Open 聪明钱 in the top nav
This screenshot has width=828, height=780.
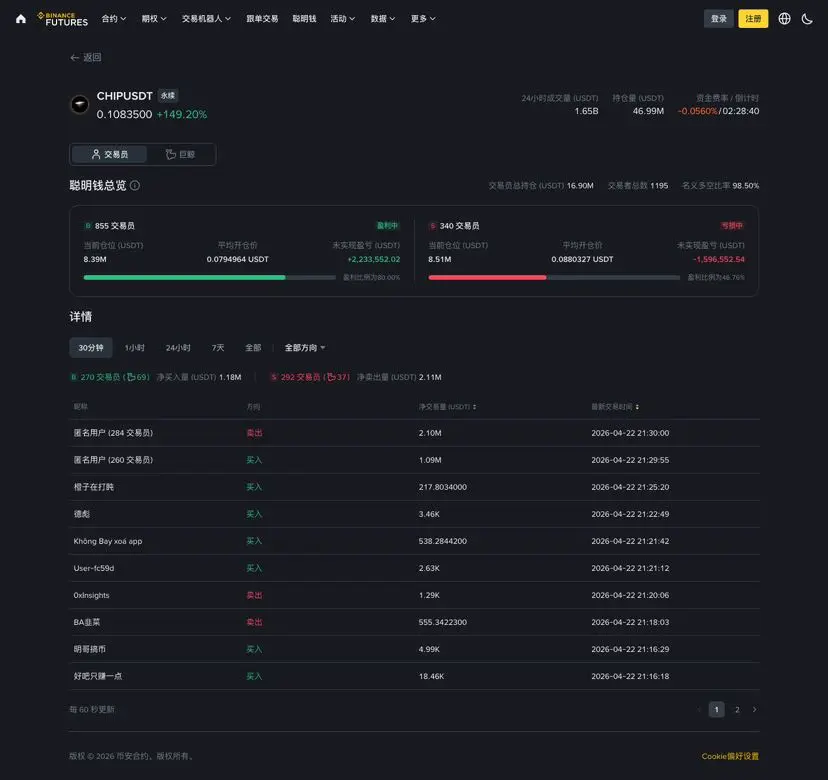click(x=304, y=18)
